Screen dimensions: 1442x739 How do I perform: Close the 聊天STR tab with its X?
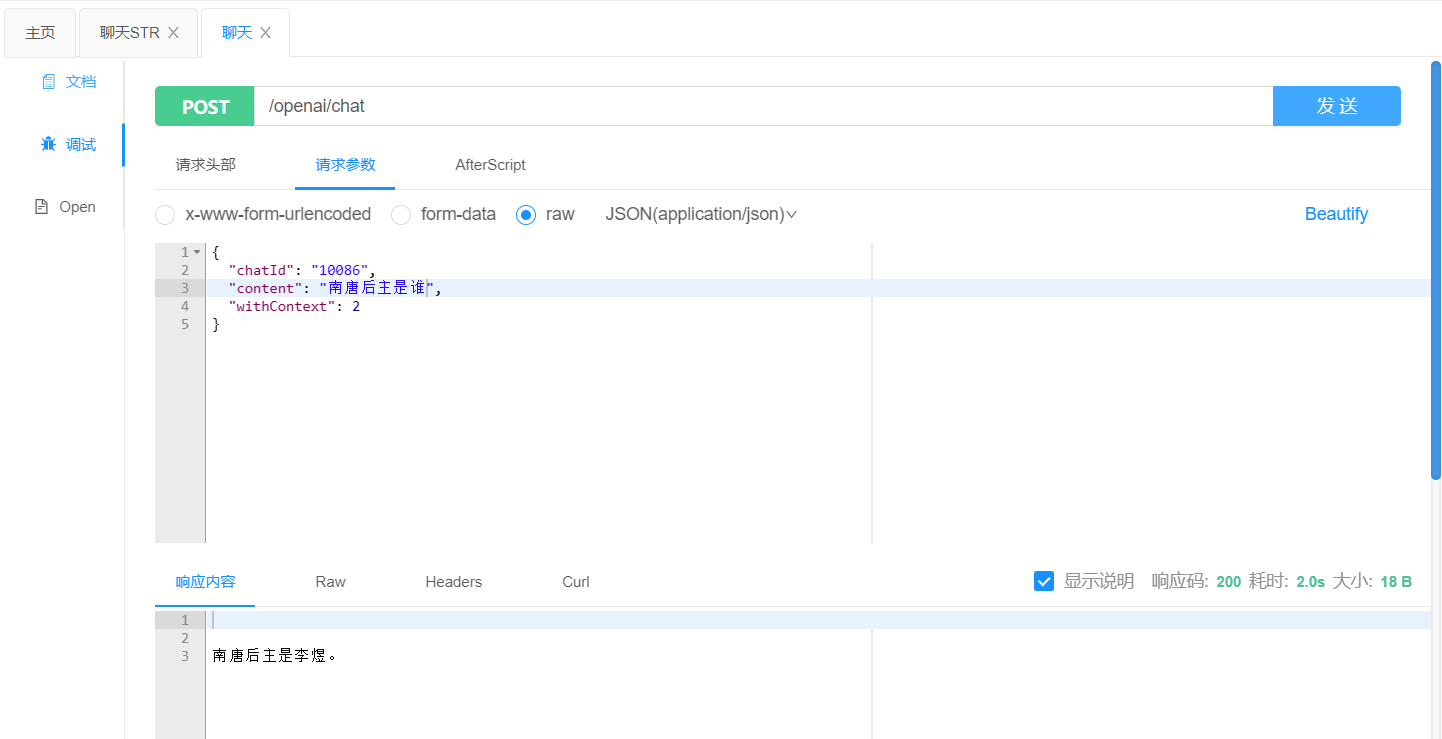[173, 33]
